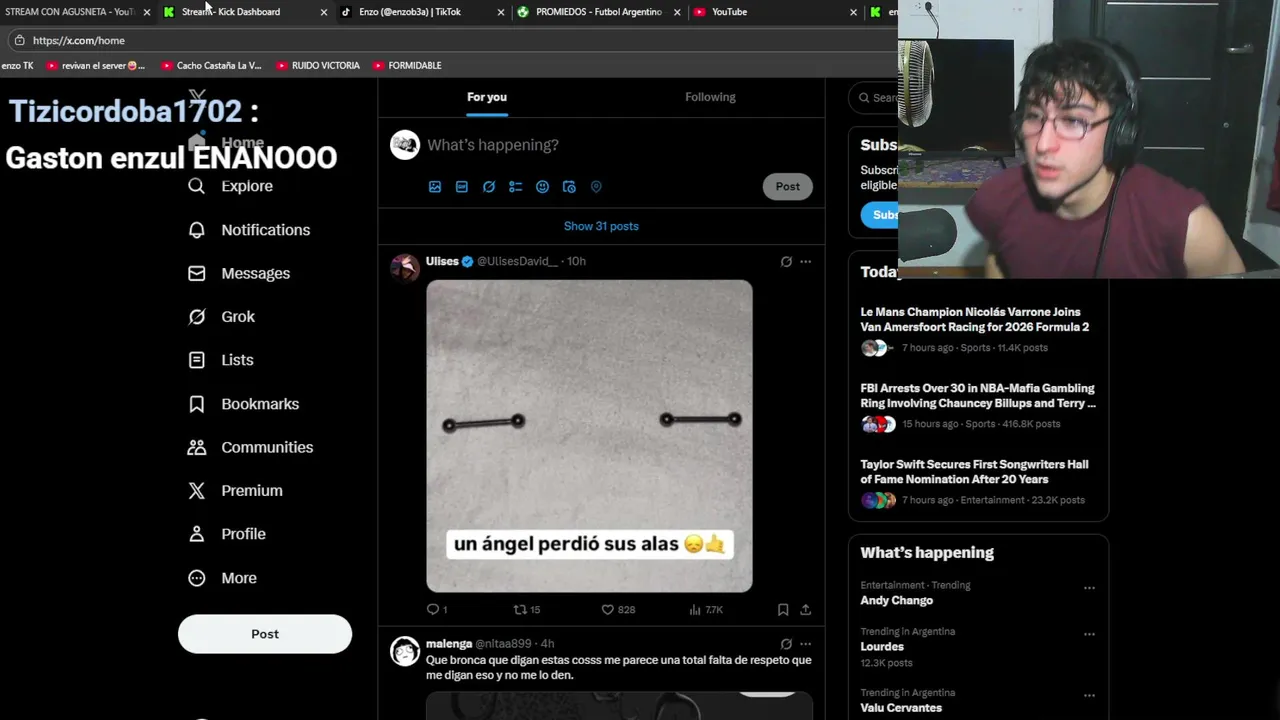Screen dimensions: 1280x720
Task: Open Profile in the sidebar
Action: point(227,534)
